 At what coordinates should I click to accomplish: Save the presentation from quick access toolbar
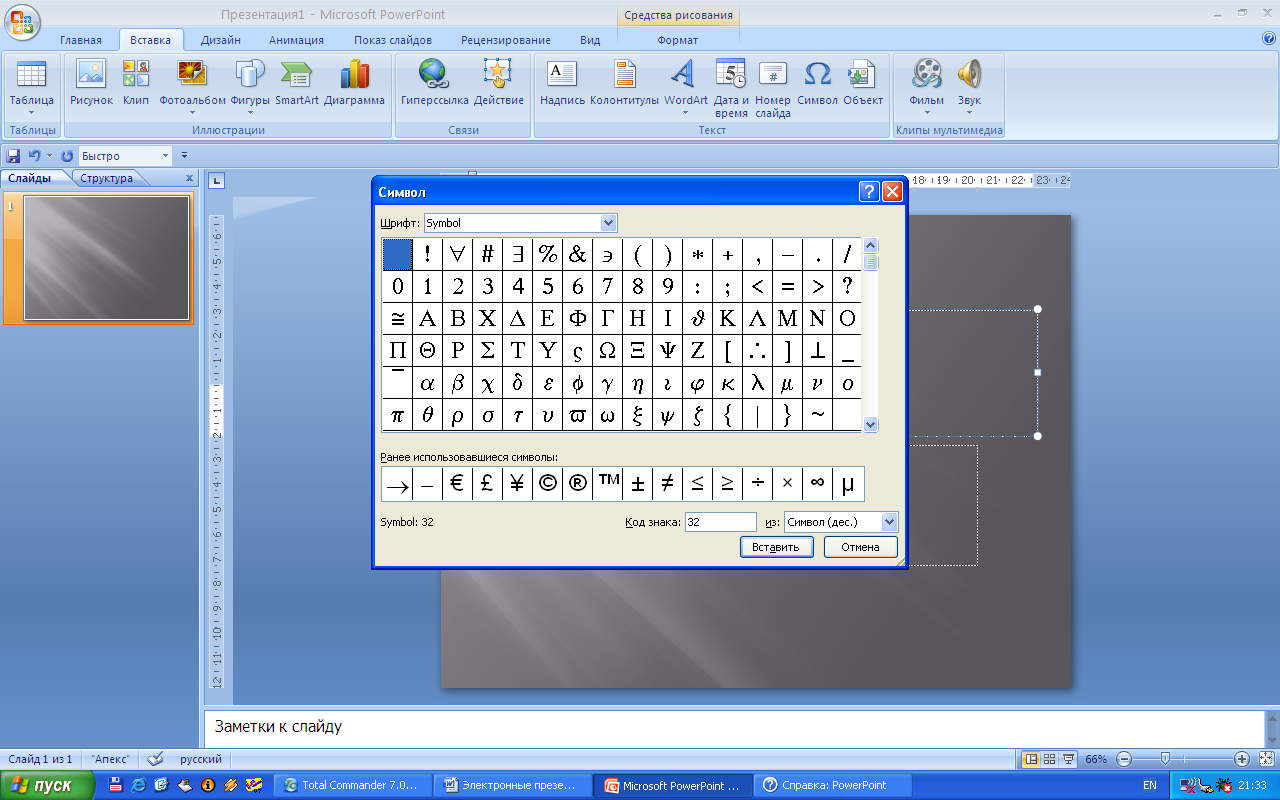(14, 156)
